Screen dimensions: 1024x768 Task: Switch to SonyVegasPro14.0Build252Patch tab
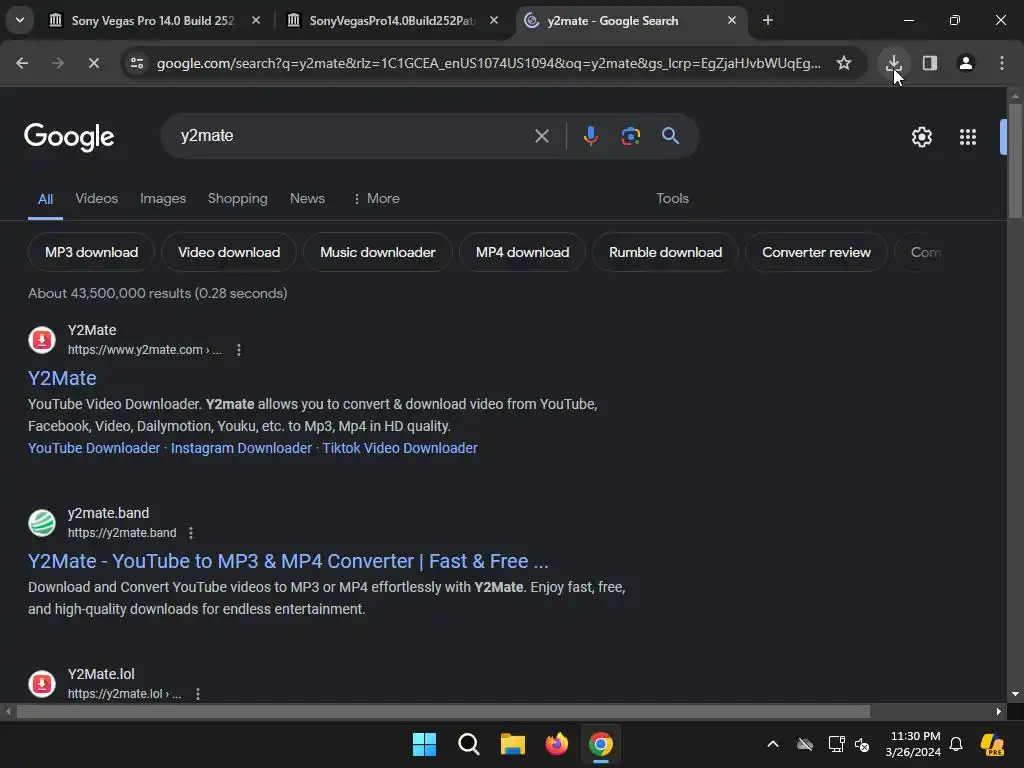point(391,20)
